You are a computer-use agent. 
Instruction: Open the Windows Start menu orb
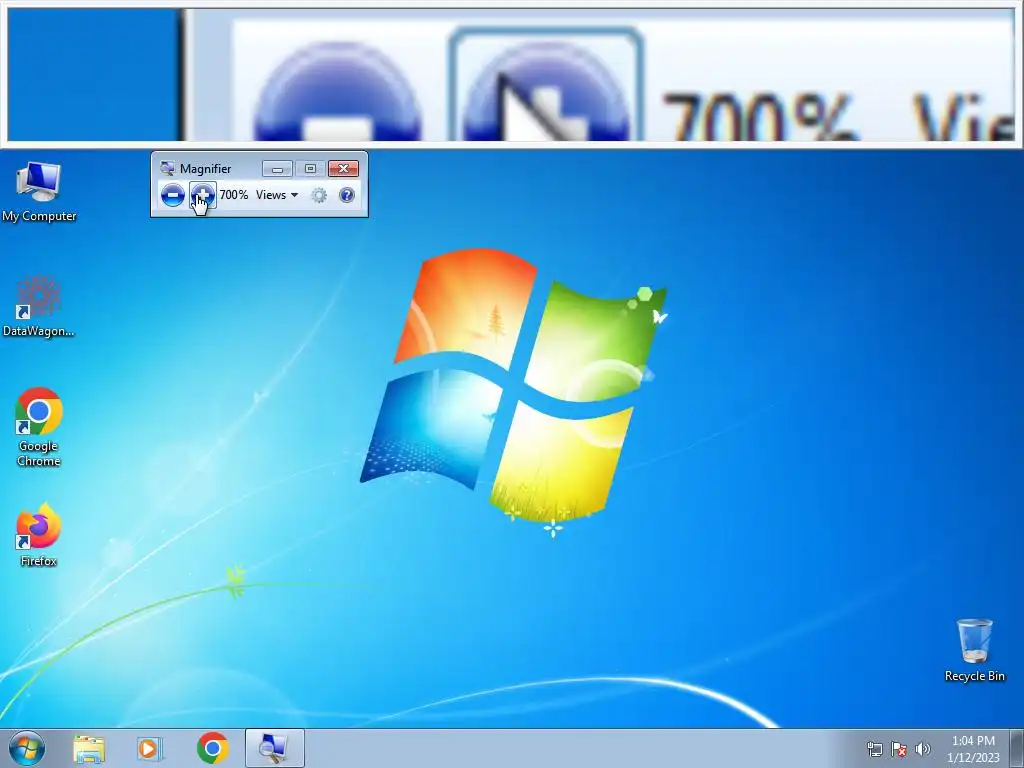27,748
